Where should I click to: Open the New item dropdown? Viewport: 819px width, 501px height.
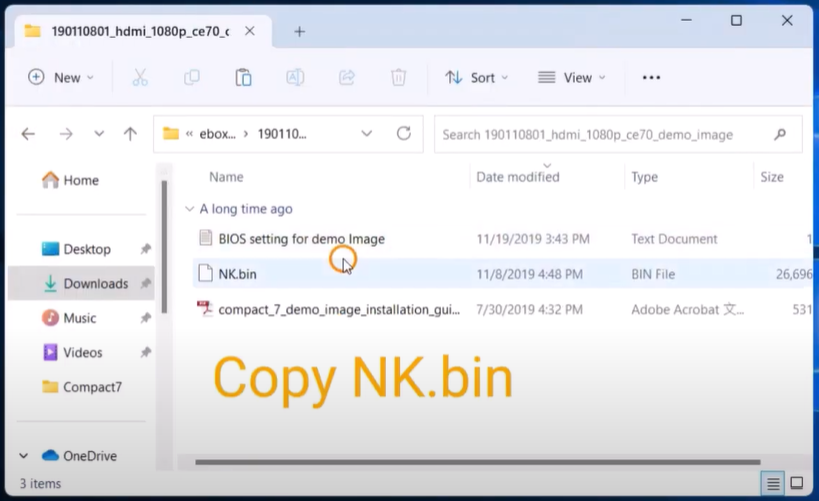[61, 77]
